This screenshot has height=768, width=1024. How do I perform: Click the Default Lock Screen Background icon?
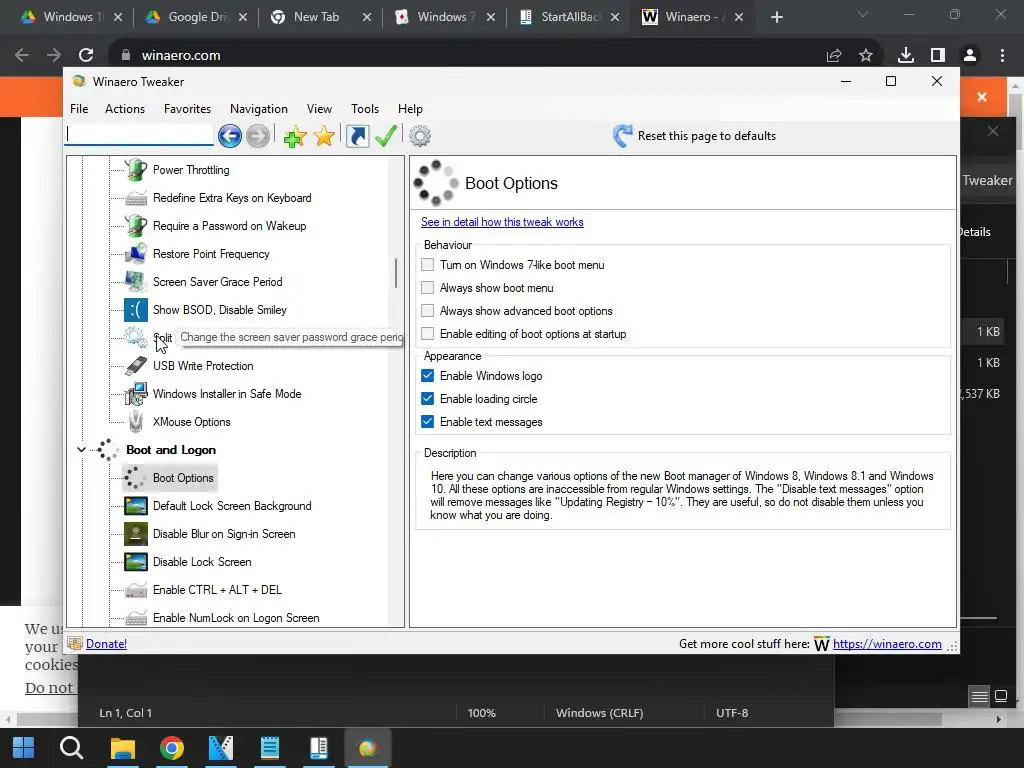(x=136, y=506)
